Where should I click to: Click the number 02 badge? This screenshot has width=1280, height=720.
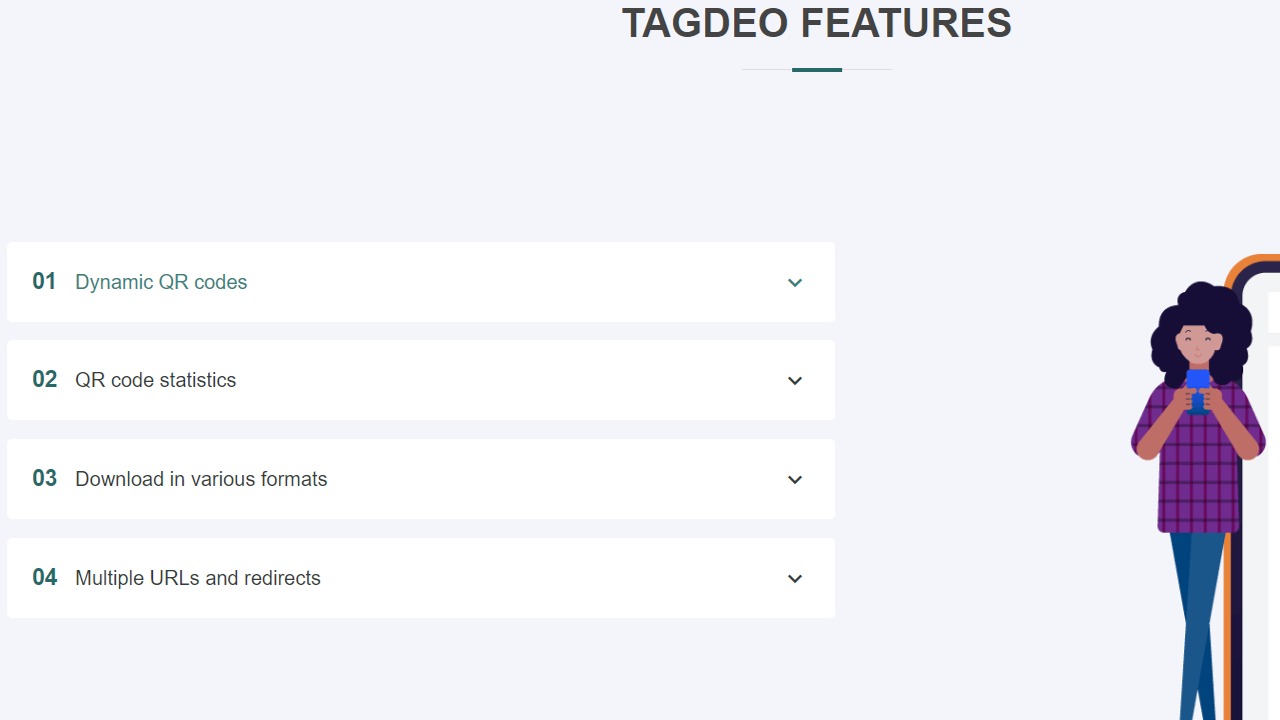point(44,379)
